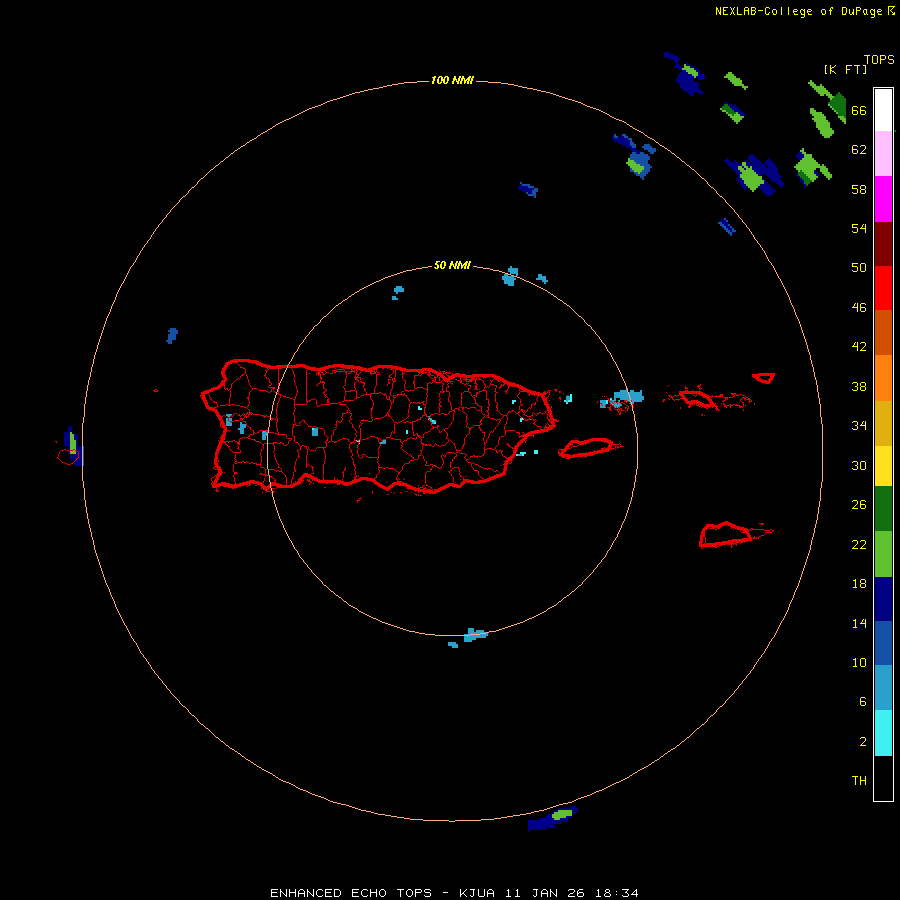Click the light pink legend swatch

click(x=883, y=154)
